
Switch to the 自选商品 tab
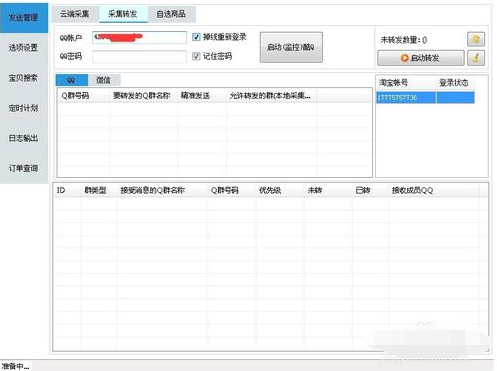(171, 14)
